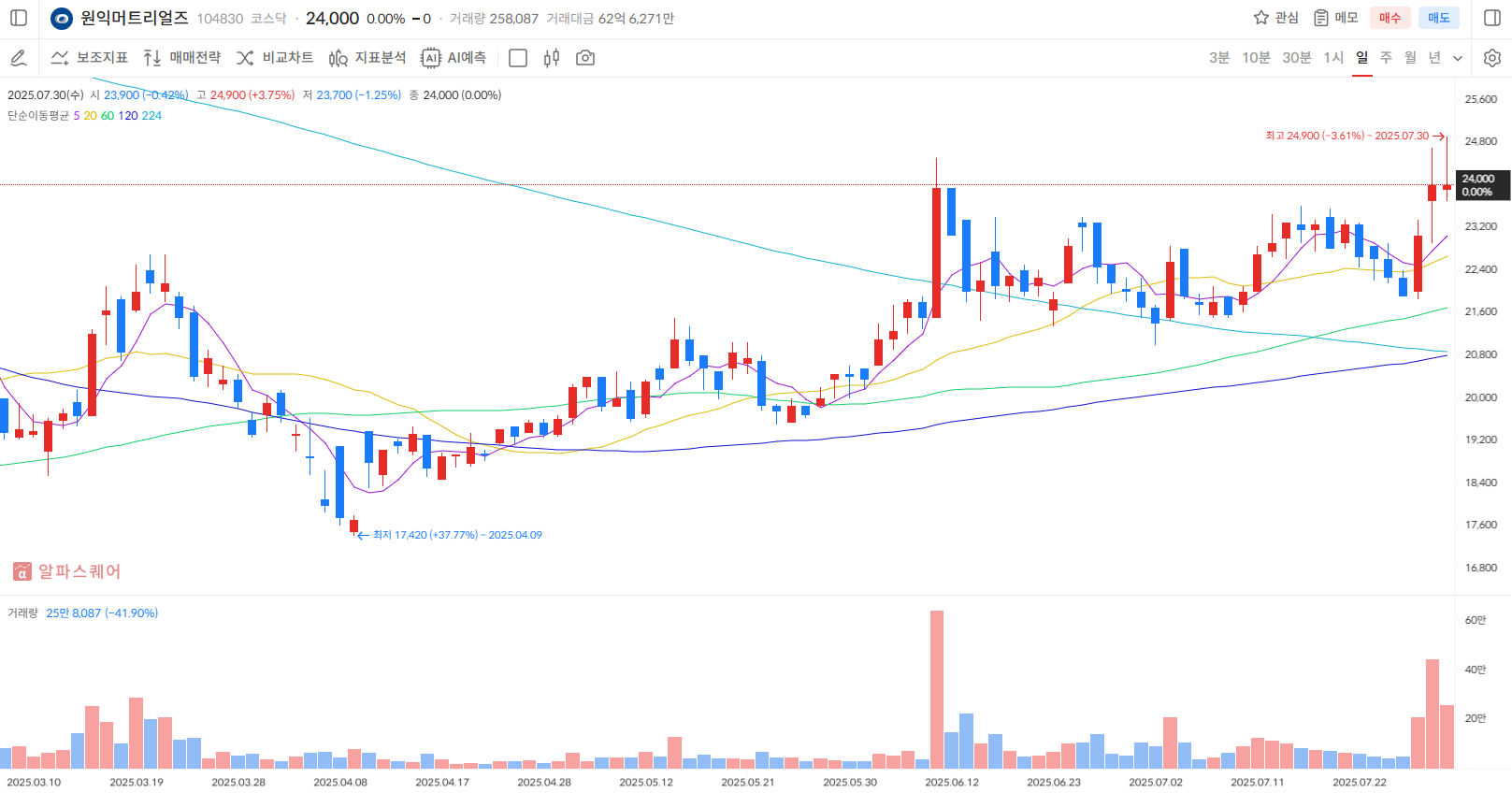Click the stock code 104830 text

[x=220, y=19]
